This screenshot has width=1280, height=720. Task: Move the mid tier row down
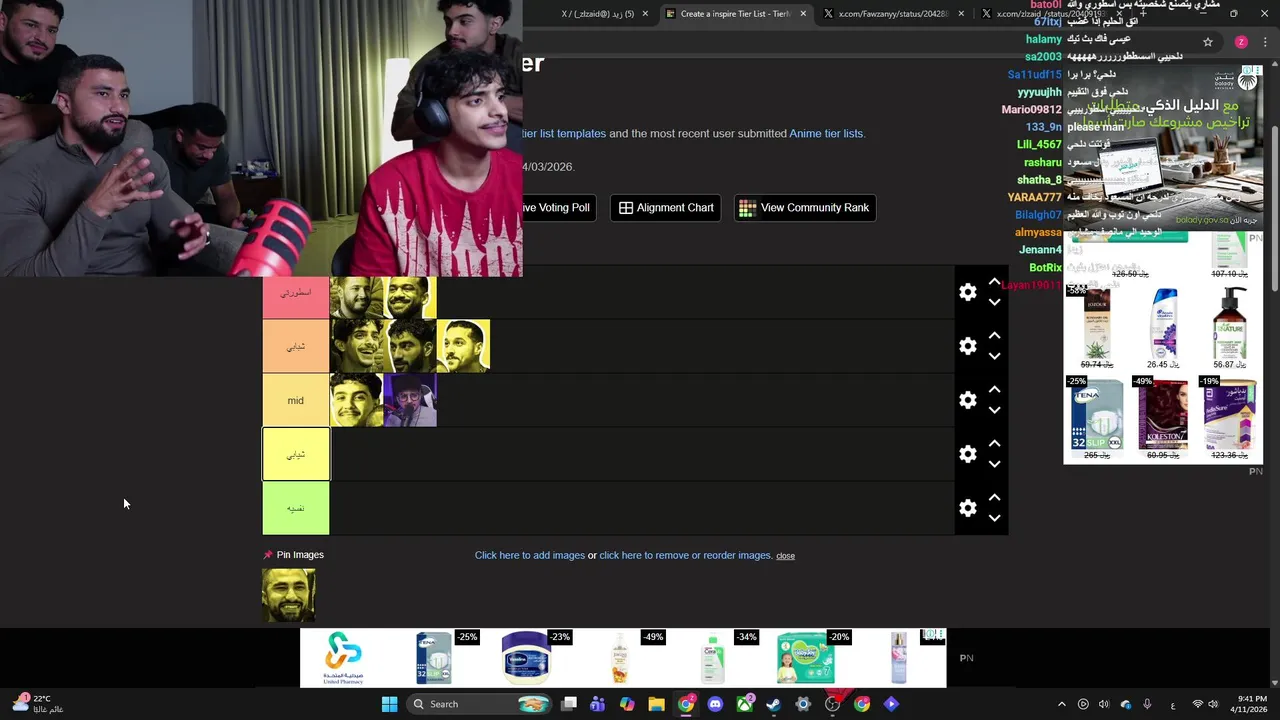click(994, 410)
